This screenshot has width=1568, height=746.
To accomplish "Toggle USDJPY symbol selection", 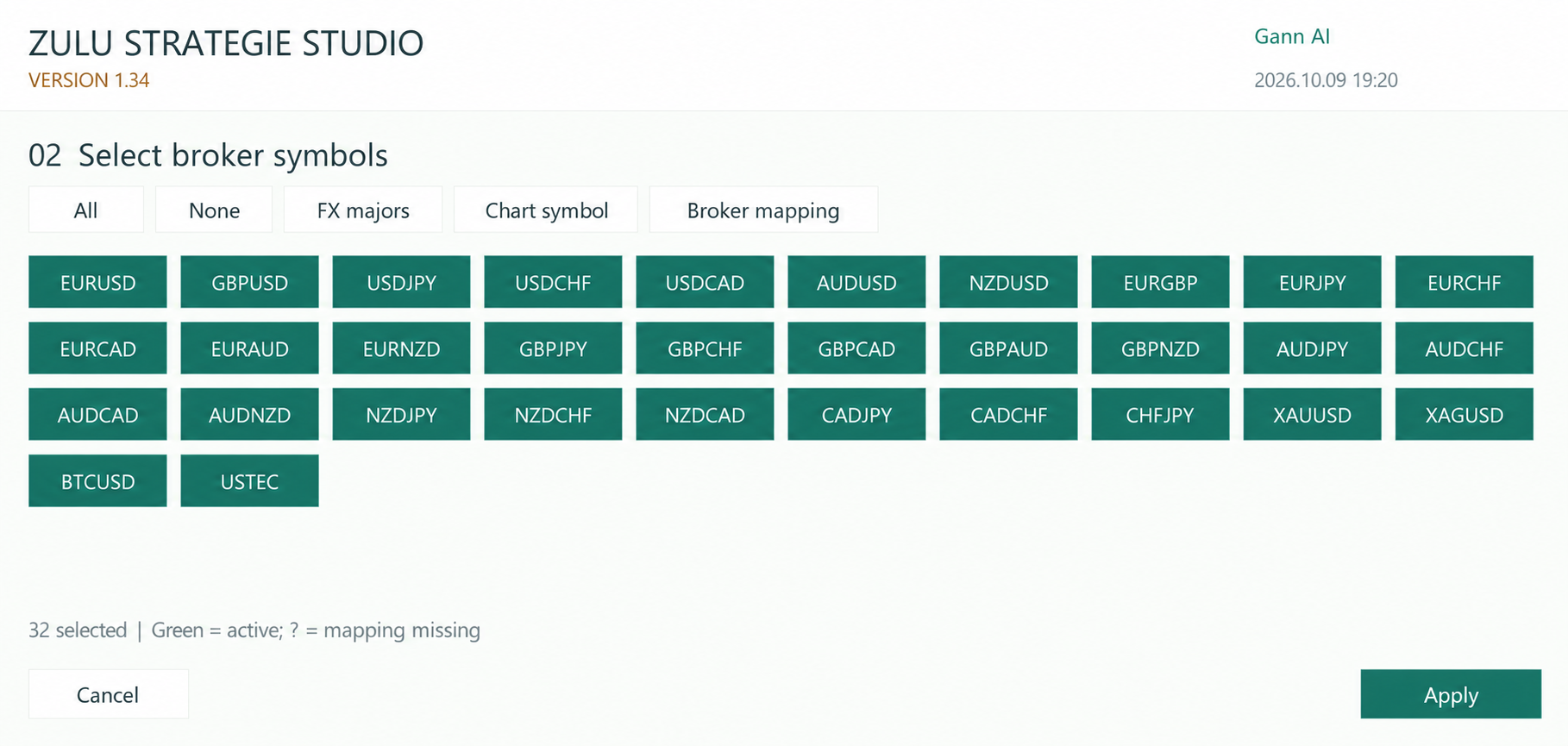I will click(401, 282).
